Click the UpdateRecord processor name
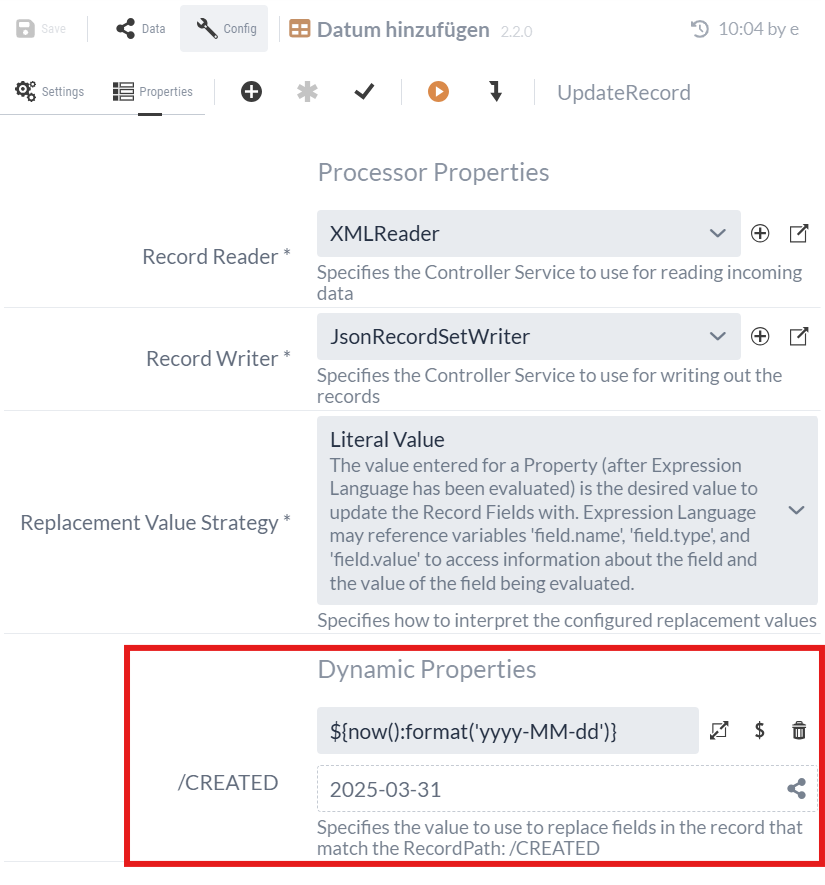Viewport: 825px width, 885px height. point(624,91)
